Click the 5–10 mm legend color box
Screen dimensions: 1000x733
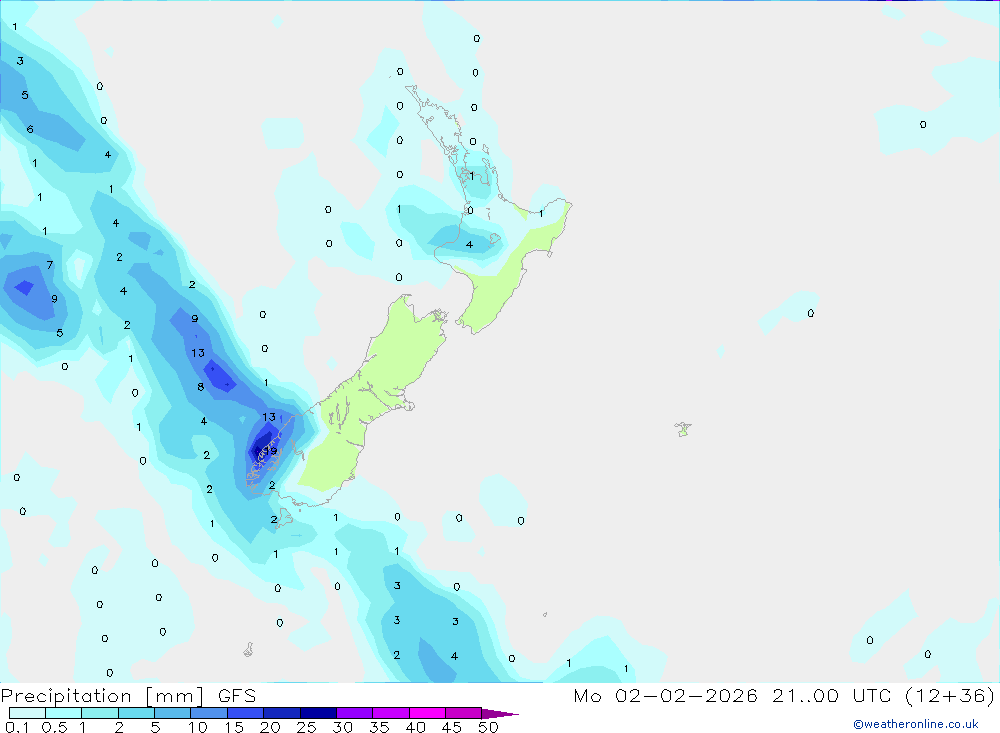[x=172, y=713]
